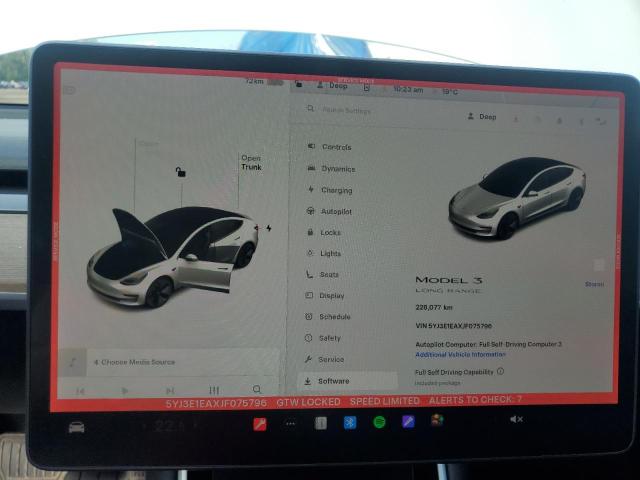The image size is (640, 480).
Task: Select the Controls menu item
Action: pos(336,147)
